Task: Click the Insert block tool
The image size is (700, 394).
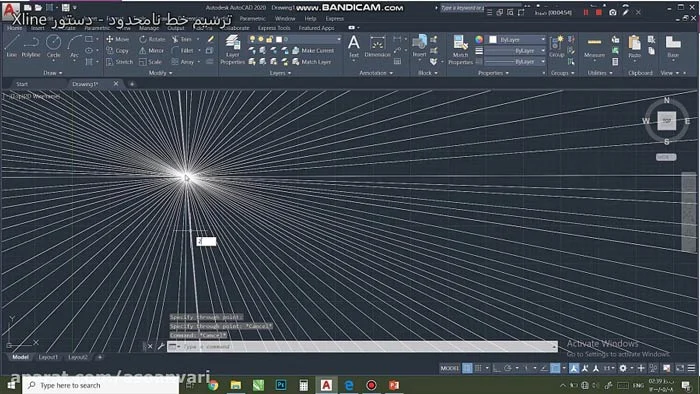Action: coord(419,47)
